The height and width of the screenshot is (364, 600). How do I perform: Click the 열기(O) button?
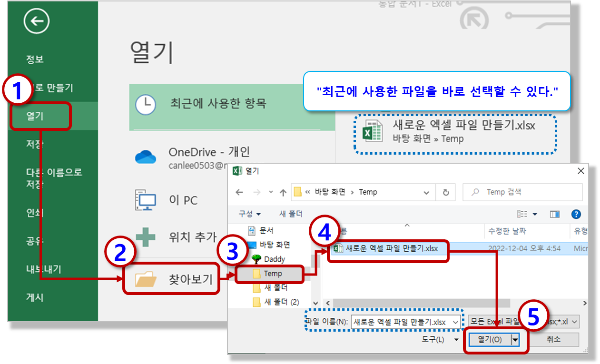490,340
